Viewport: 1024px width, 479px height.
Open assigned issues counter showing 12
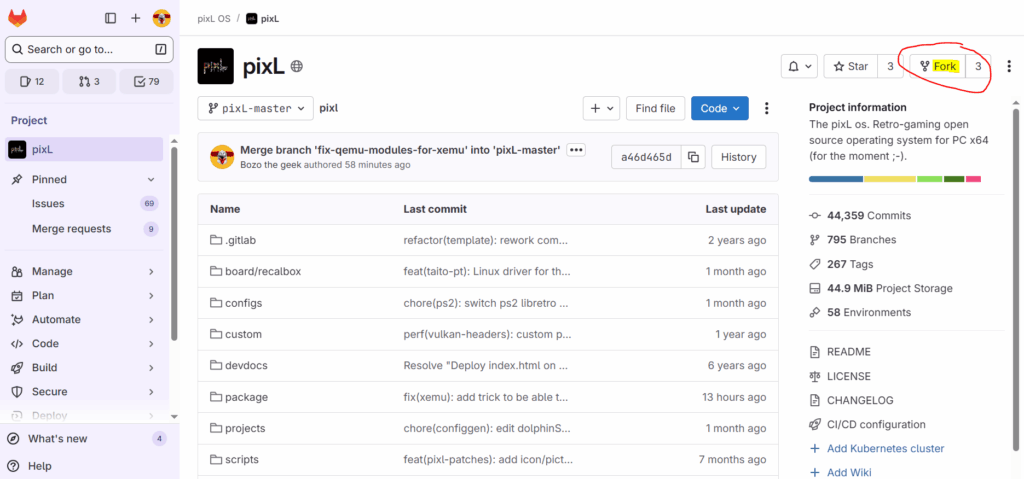(x=32, y=82)
